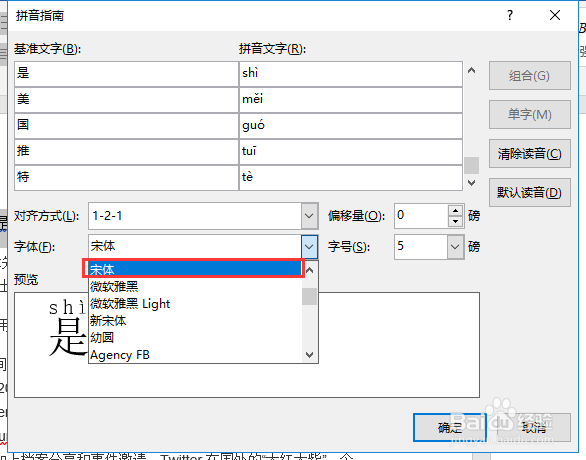Click 清除读音(C) button
The width and height of the screenshot is (586, 460).
tap(530, 154)
